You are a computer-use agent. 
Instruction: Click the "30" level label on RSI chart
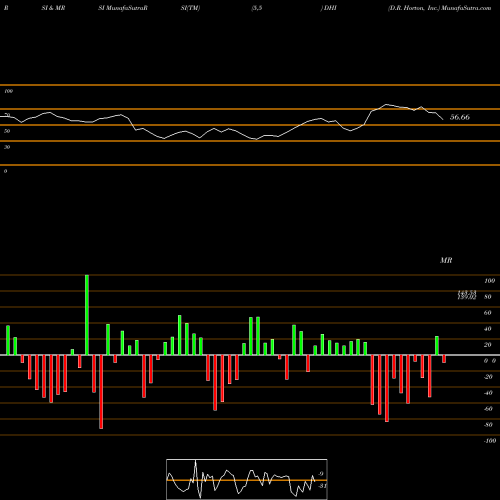tap(7, 147)
